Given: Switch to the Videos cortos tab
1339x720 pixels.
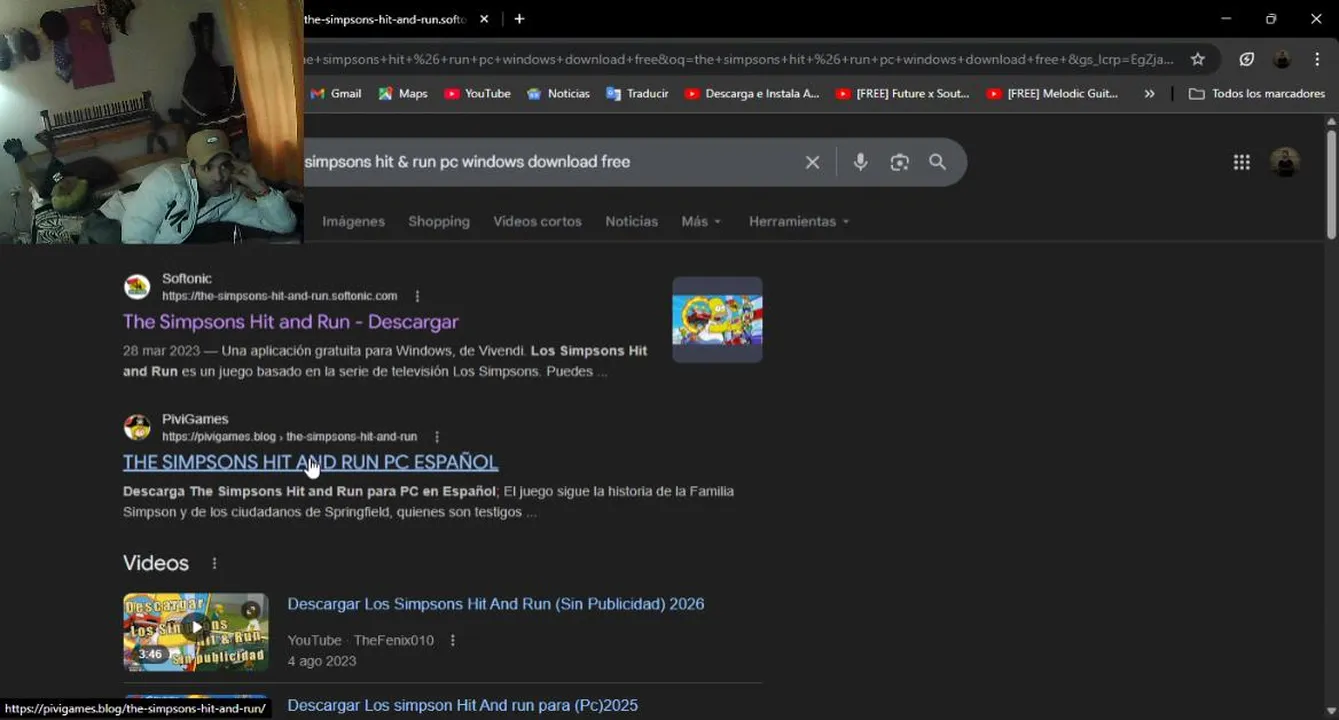Looking at the screenshot, I should click(537, 221).
